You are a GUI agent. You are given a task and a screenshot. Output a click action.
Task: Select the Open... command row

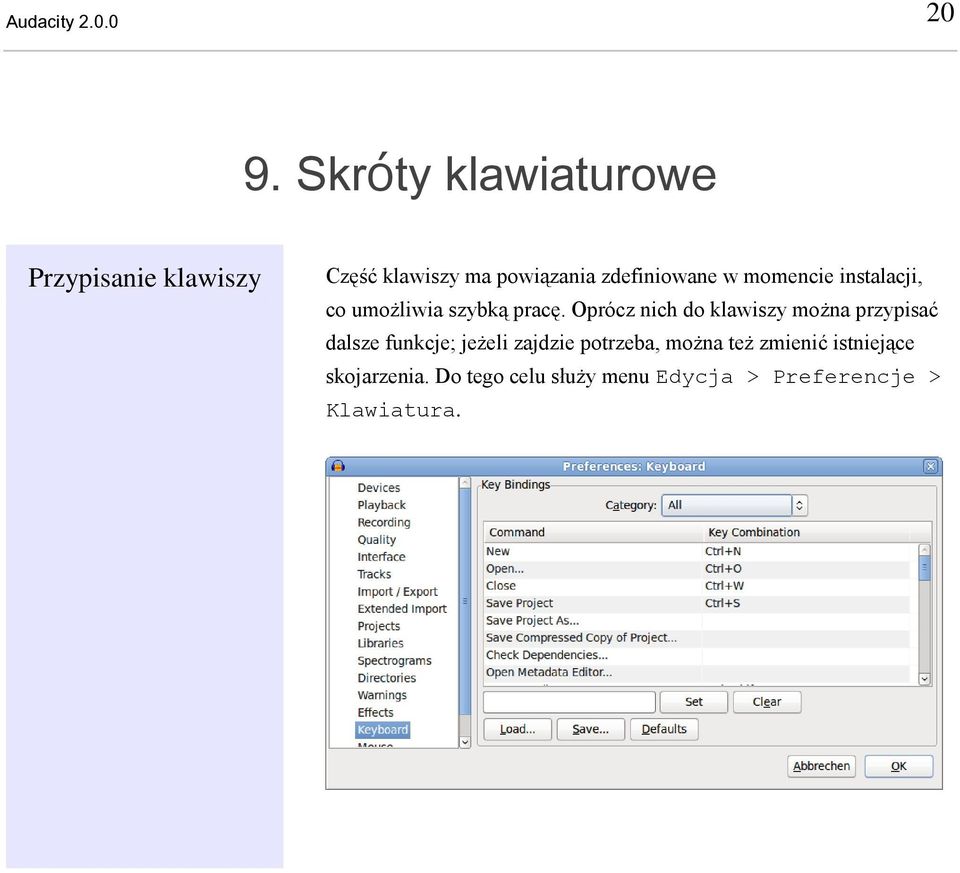coord(697,569)
